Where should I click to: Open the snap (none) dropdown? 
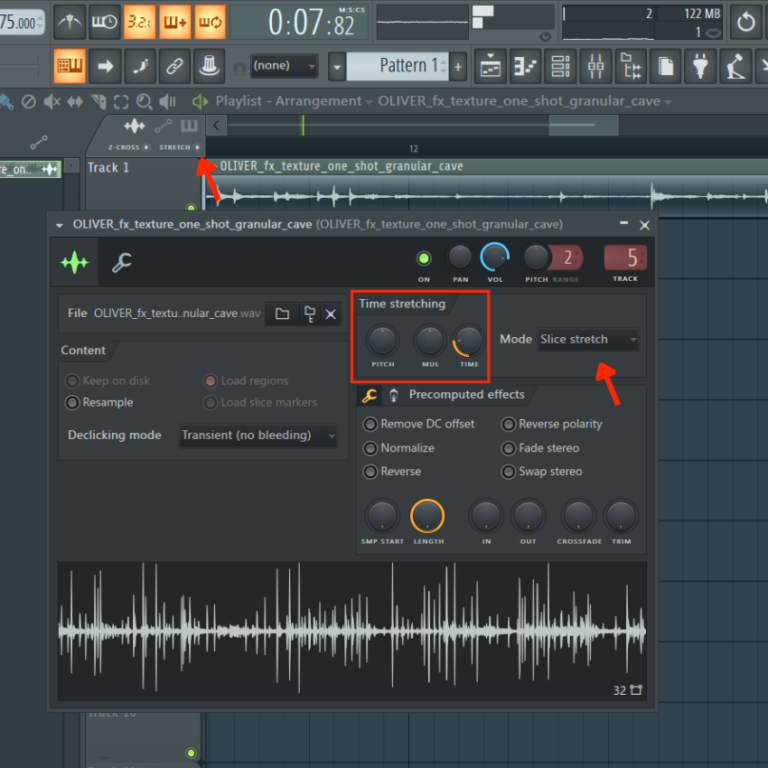click(284, 66)
